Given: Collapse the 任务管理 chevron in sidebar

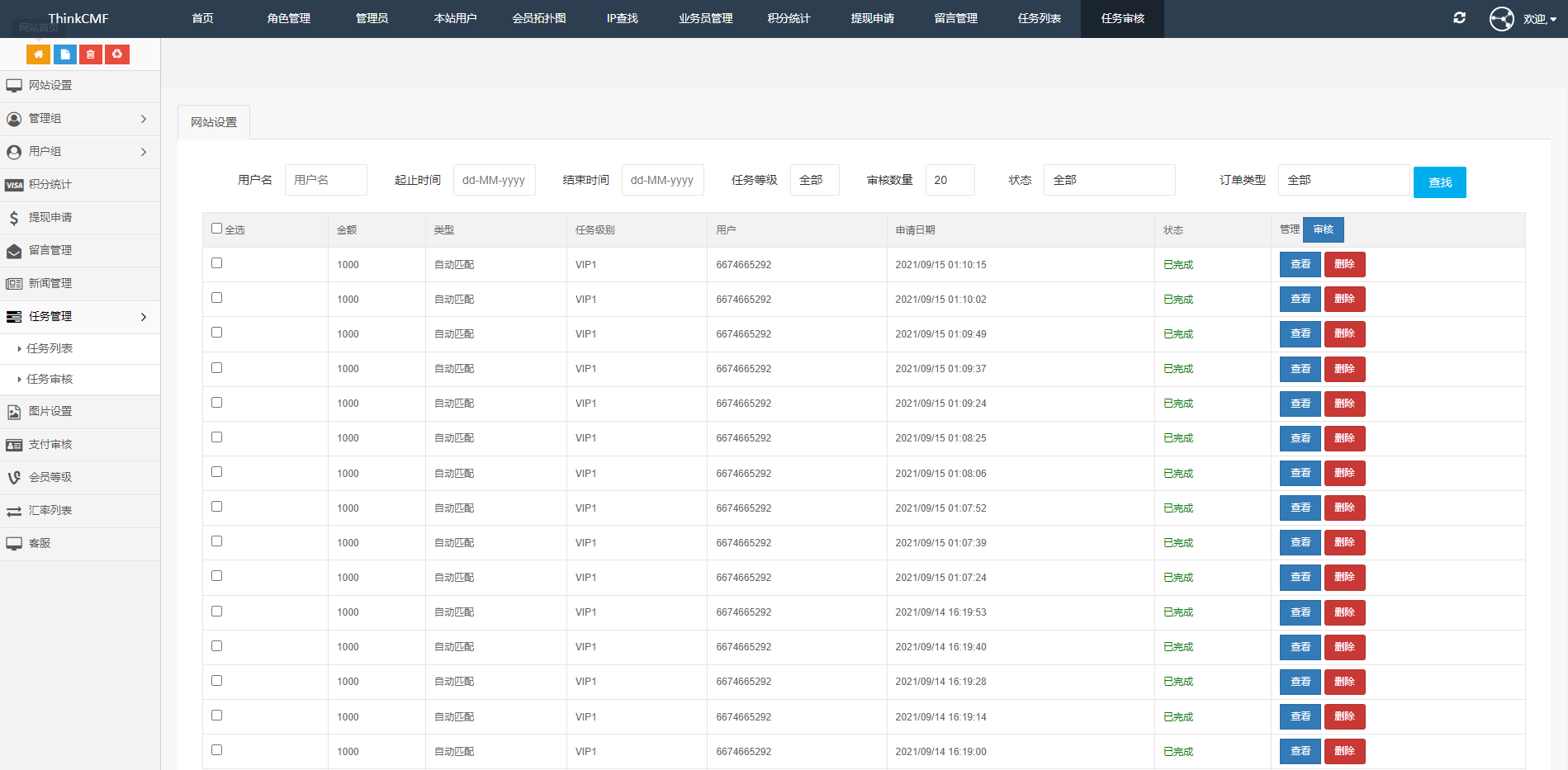Looking at the screenshot, I should pos(144,317).
